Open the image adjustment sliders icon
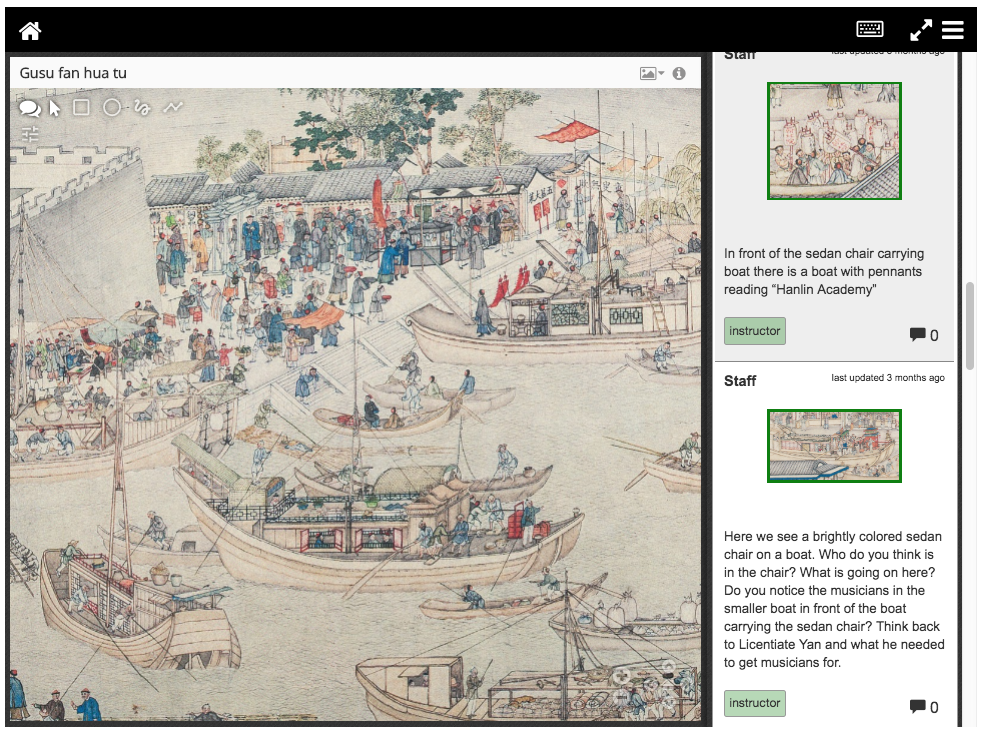Viewport: 981px width, 733px height. (30, 133)
